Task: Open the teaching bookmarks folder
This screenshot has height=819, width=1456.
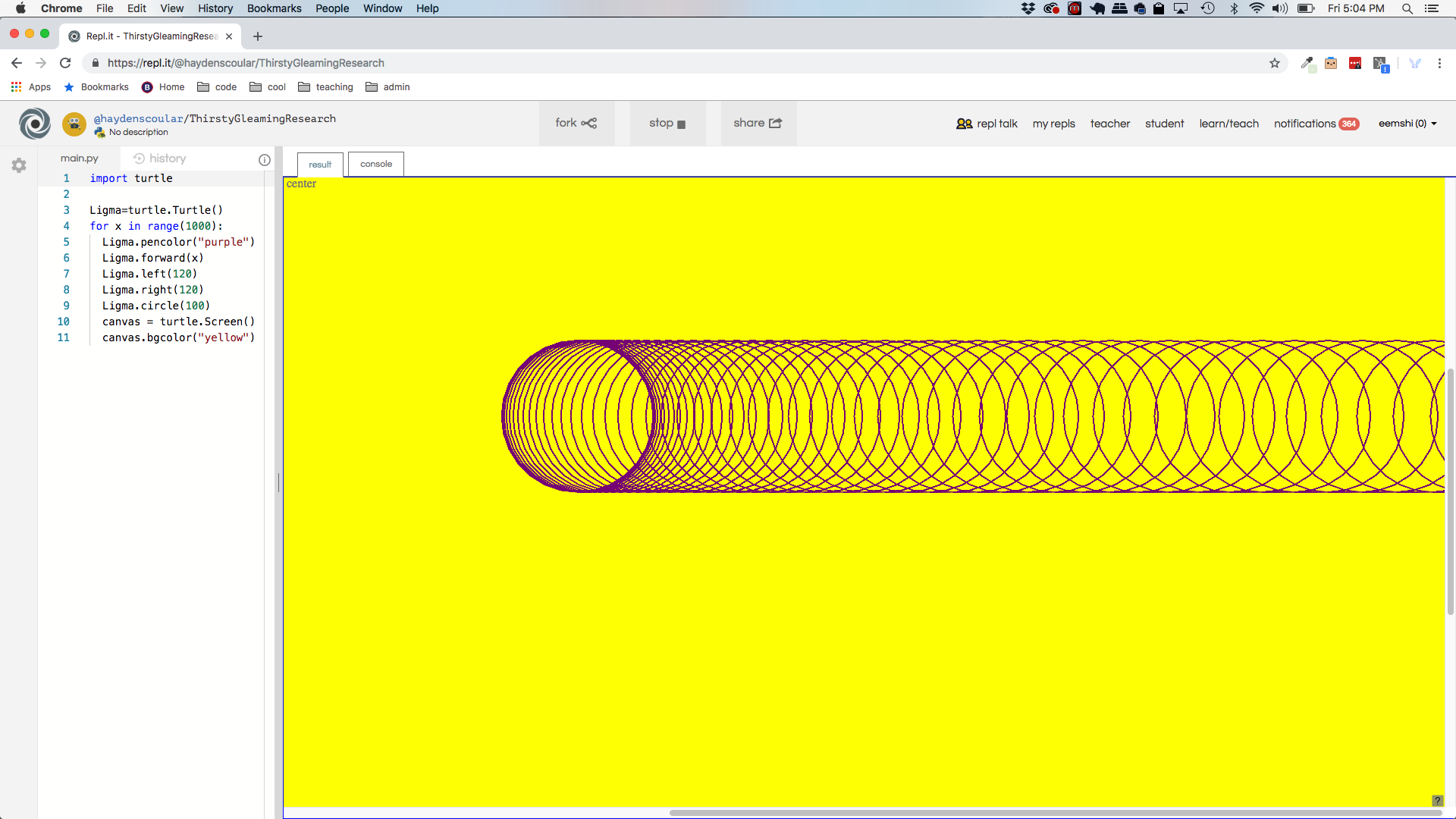Action: point(326,87)
